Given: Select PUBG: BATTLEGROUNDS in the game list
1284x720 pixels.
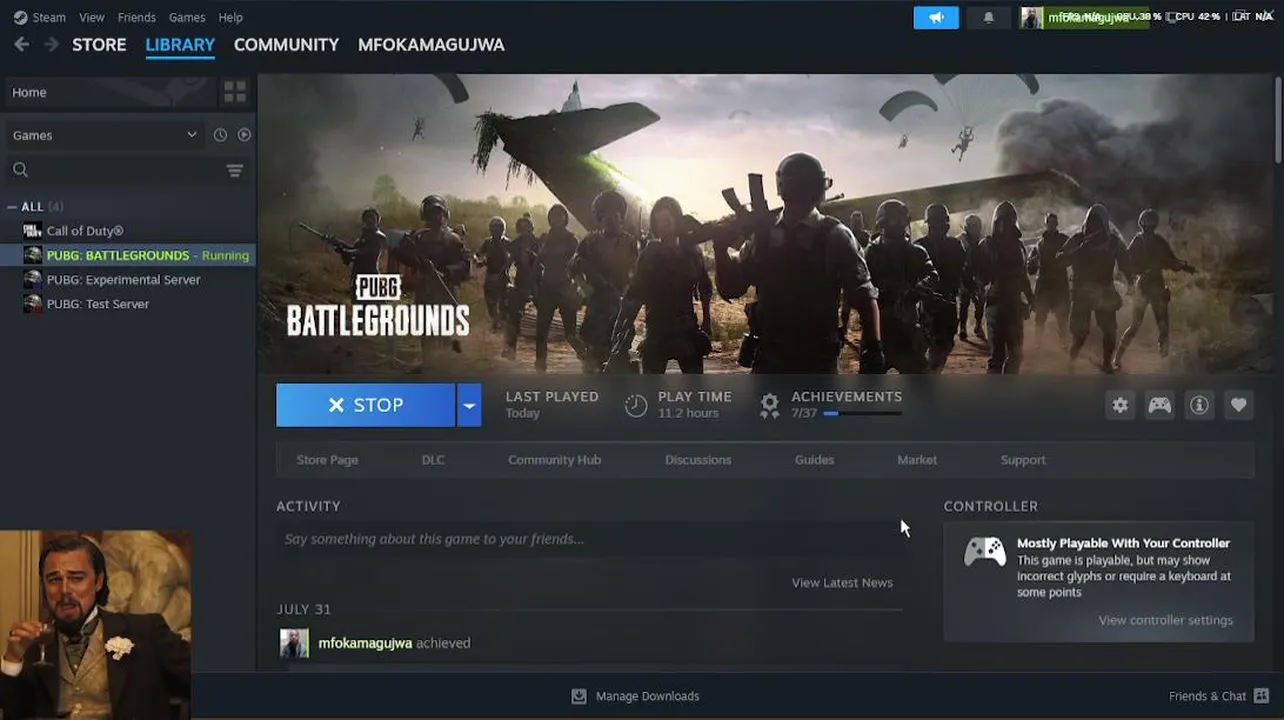Looking at the screenshot, I should [x=128, y=255].
